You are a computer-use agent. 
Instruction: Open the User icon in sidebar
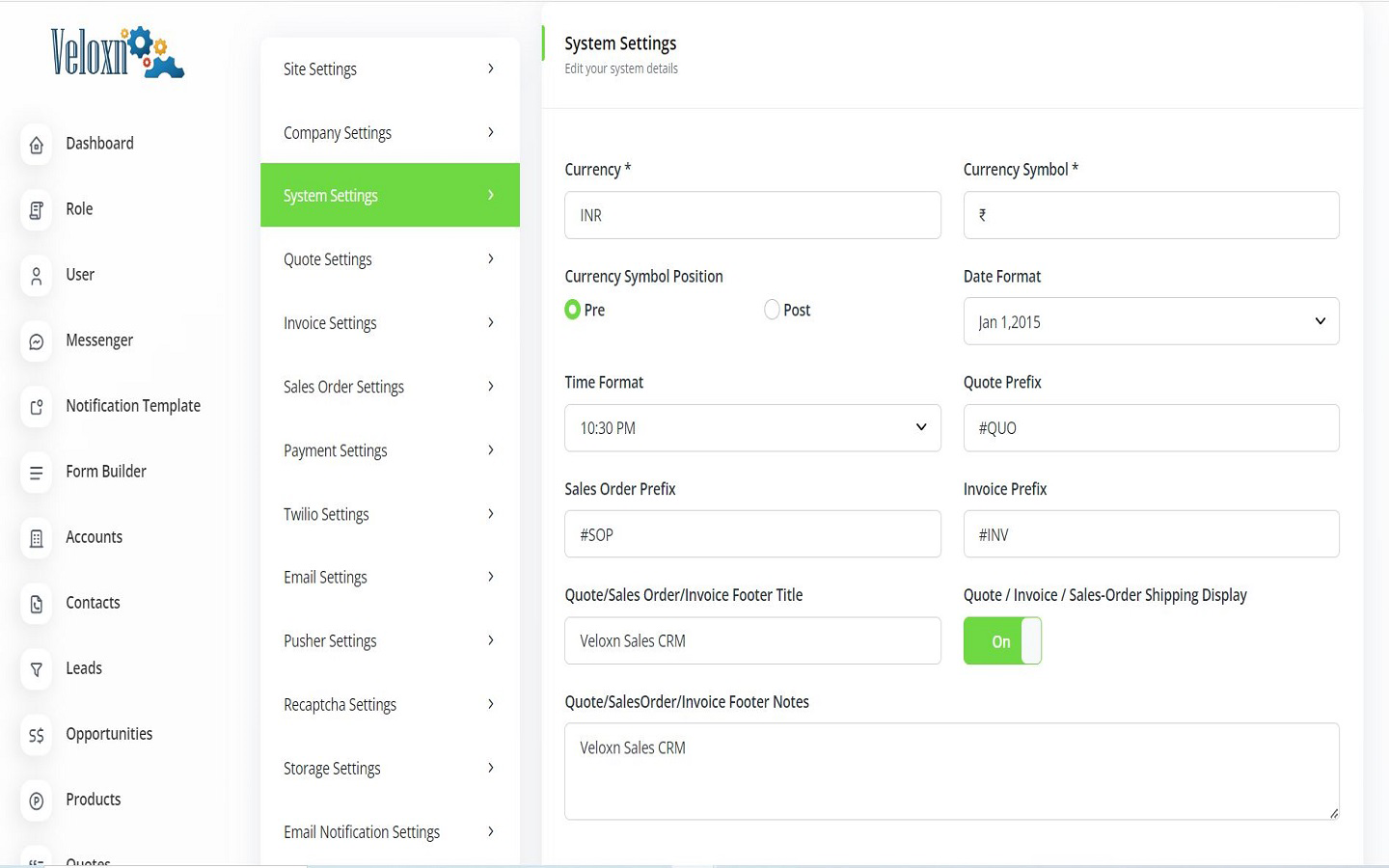(37, 276)
